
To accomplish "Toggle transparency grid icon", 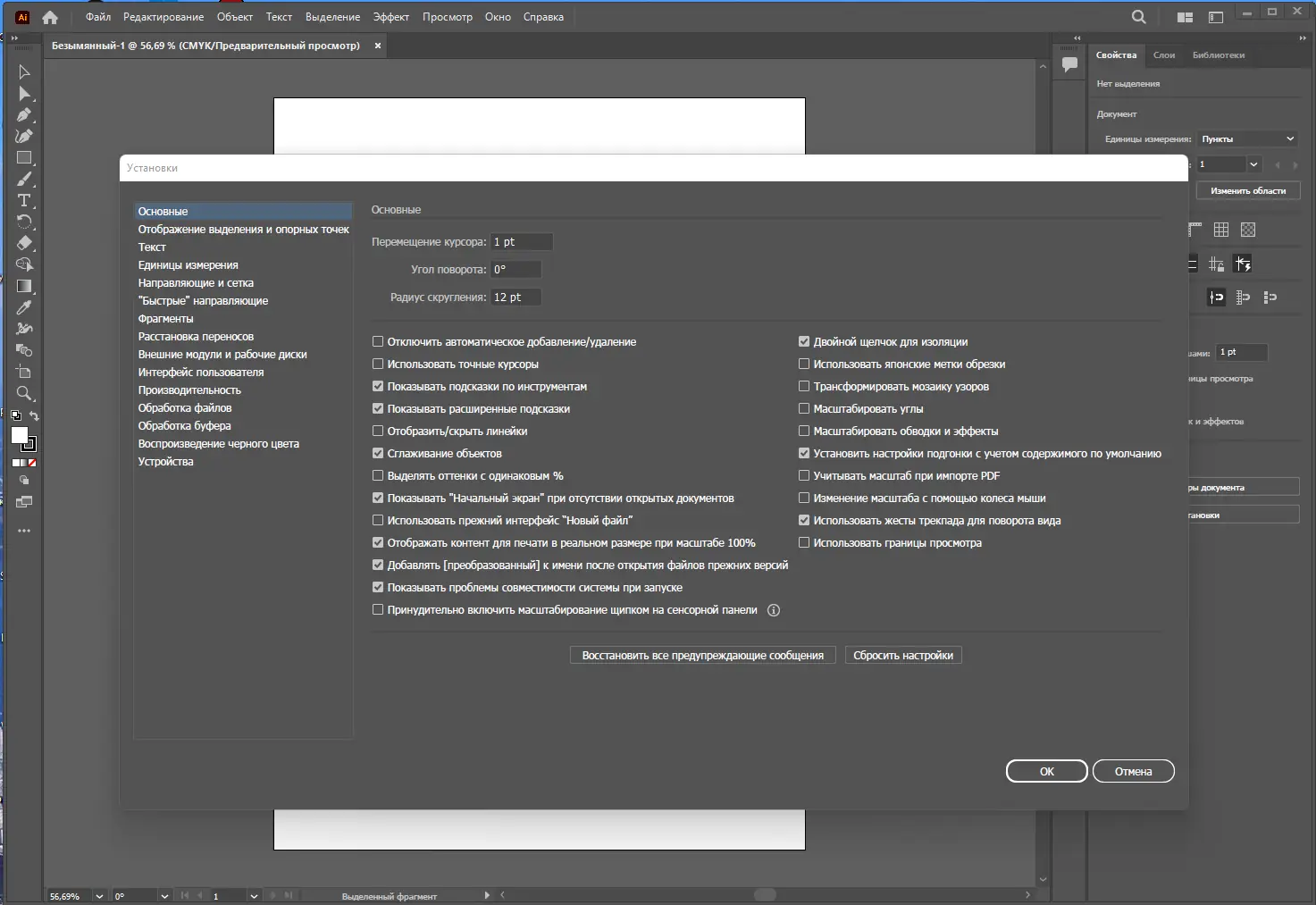I will coord(1248,230).
